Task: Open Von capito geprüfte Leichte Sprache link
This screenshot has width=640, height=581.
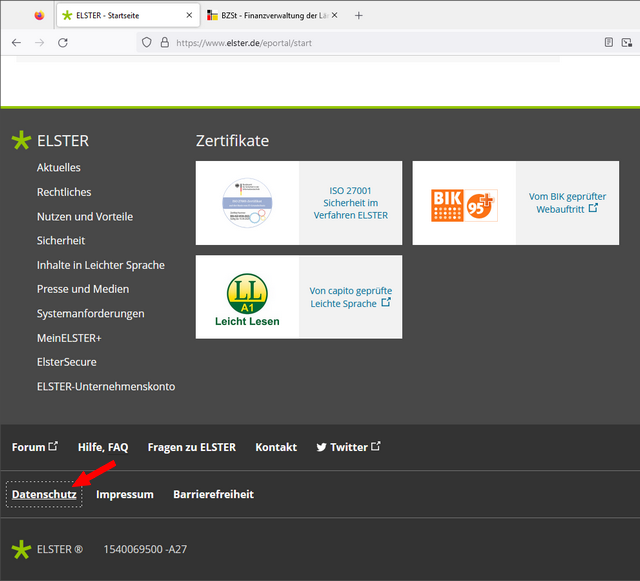Action: coord(351,297)
